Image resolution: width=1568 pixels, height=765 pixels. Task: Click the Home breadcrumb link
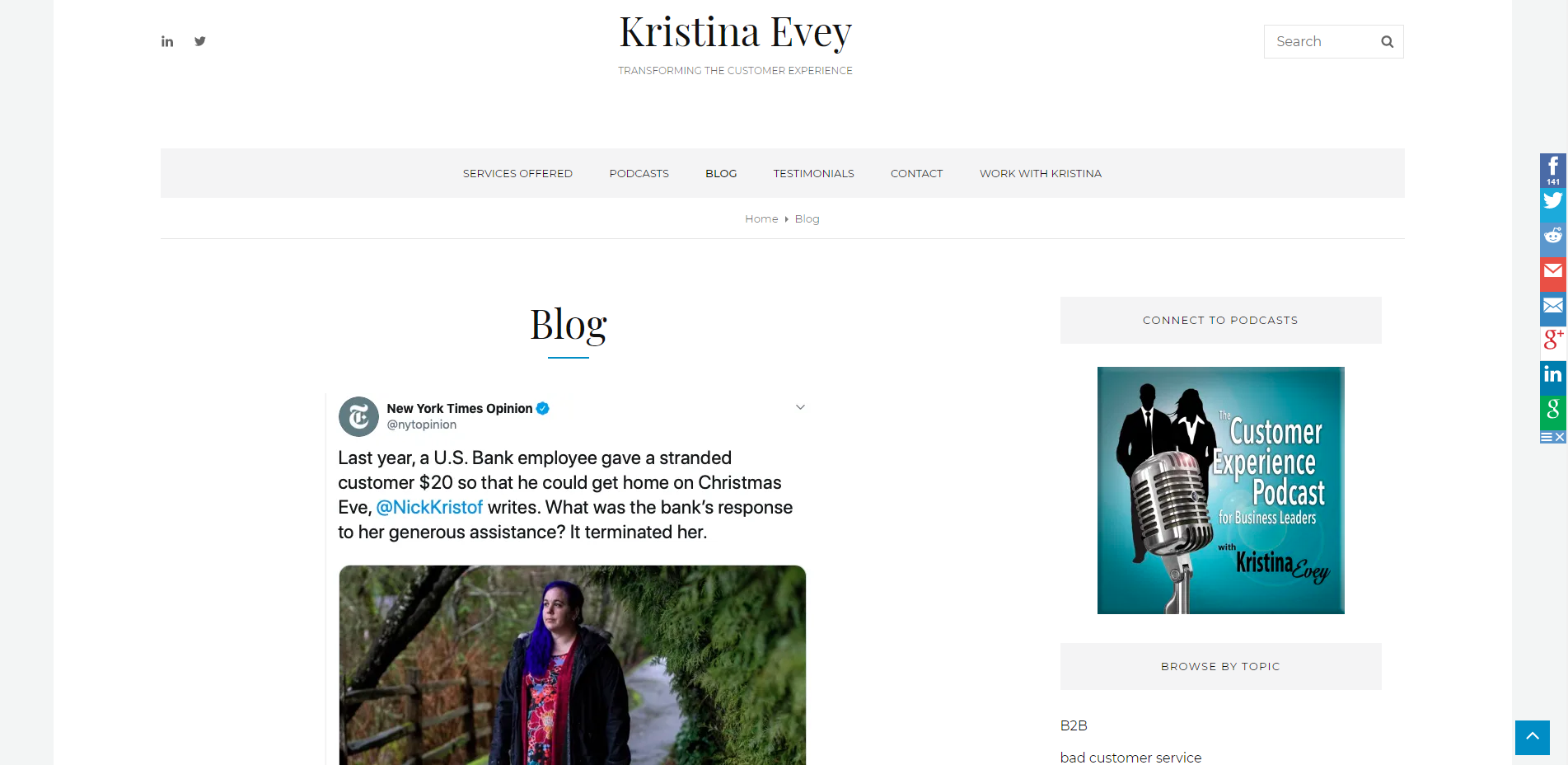pyautogui.click(x=761, y=219)
